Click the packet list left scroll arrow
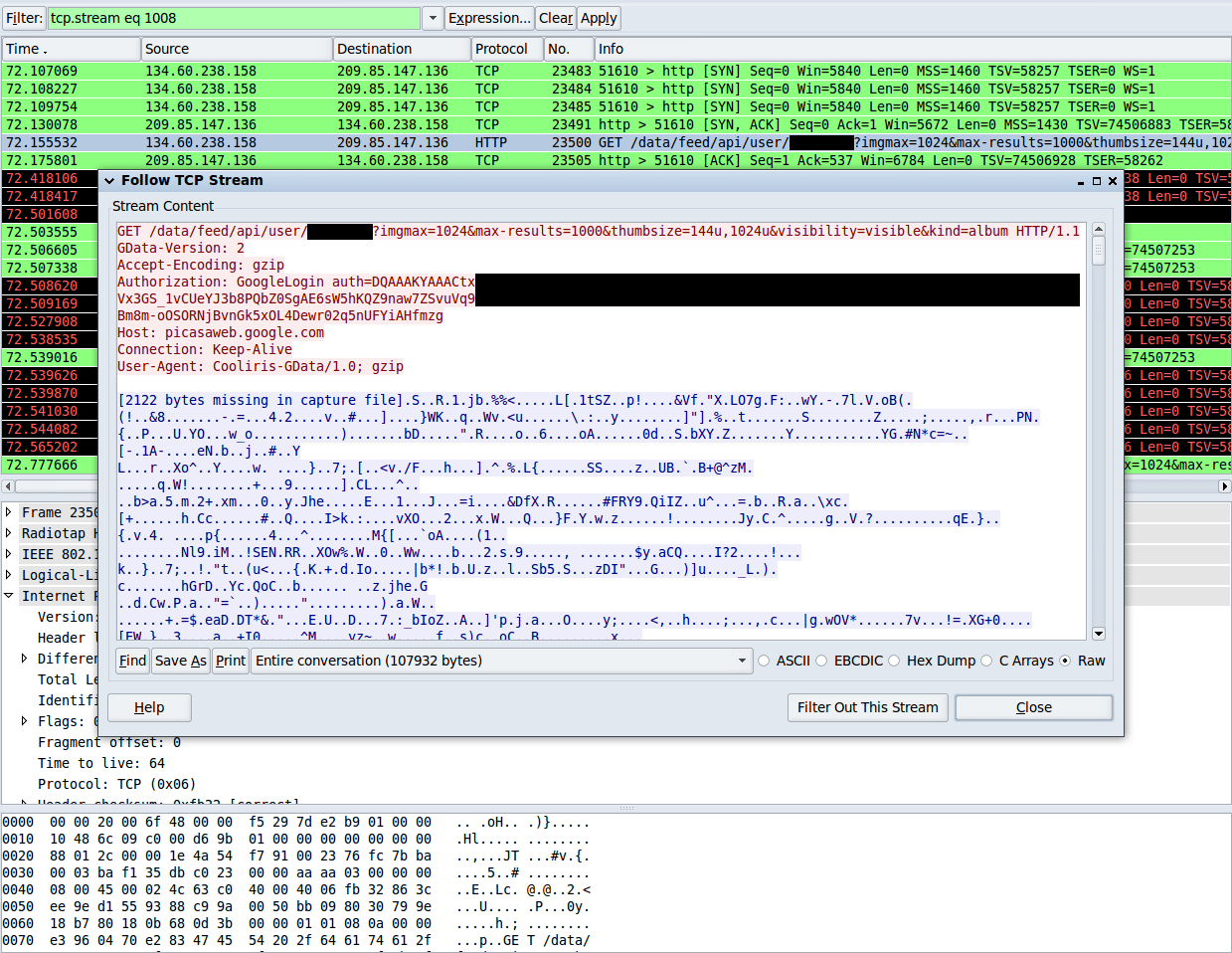Image resolution: width=1232 pixels, height=953 pixels. click(8, 486)
